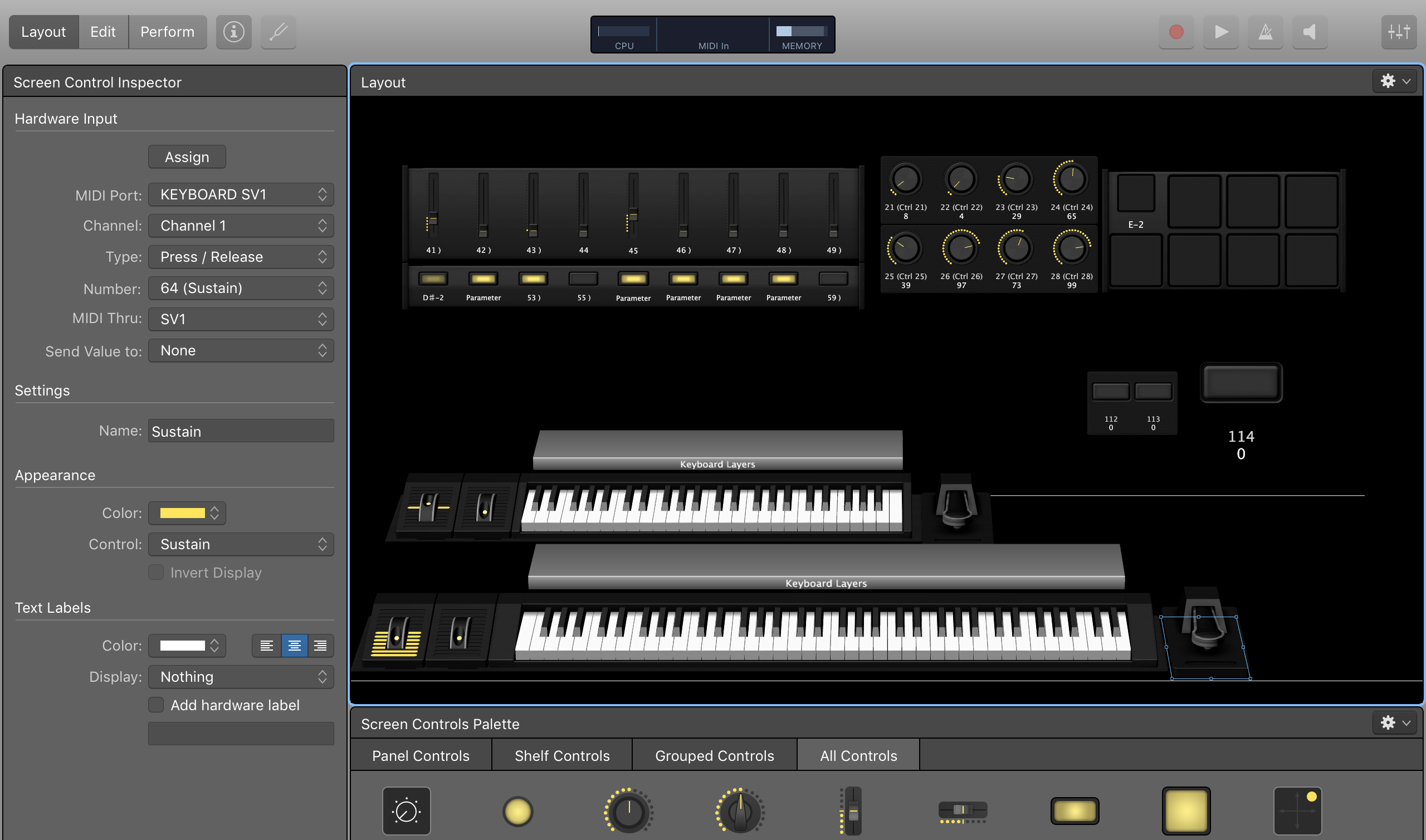
Task: Toggle the metronome icon
Action: (1265, 32)
